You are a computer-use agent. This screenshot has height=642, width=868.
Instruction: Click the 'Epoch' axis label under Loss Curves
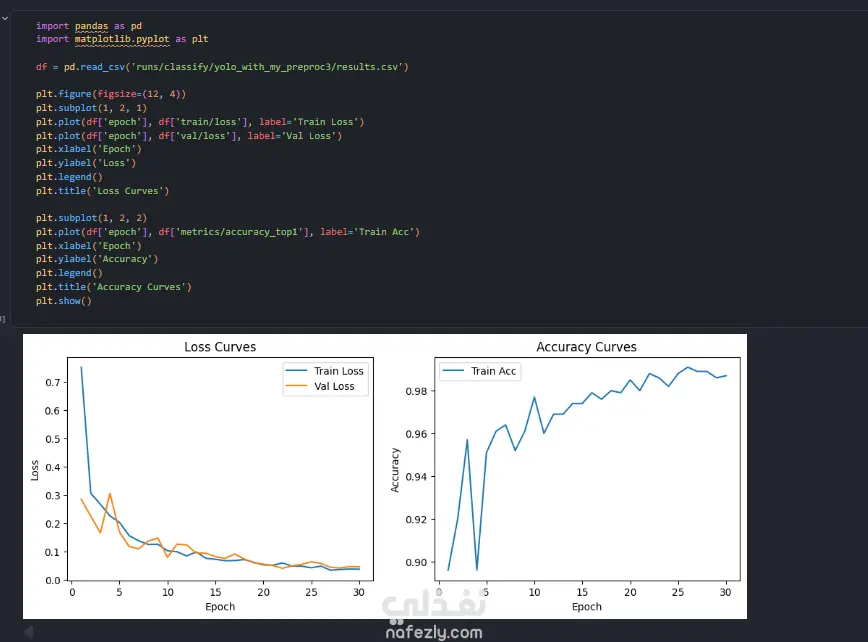(220, 607)
